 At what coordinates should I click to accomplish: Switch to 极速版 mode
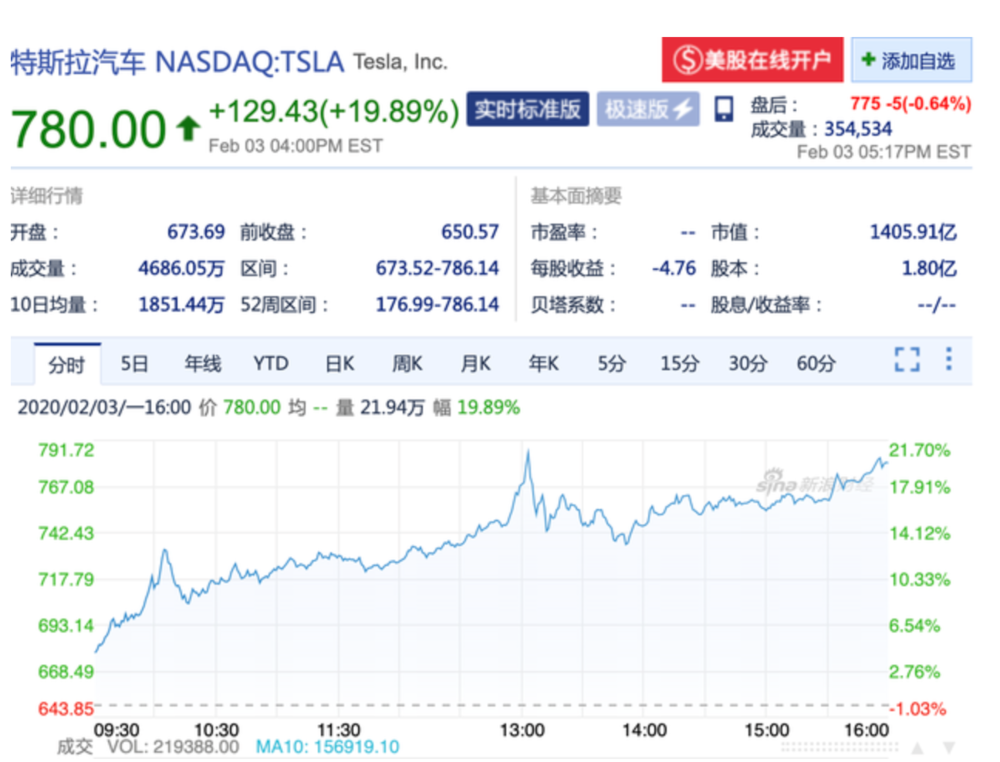(x=648, y=109)
